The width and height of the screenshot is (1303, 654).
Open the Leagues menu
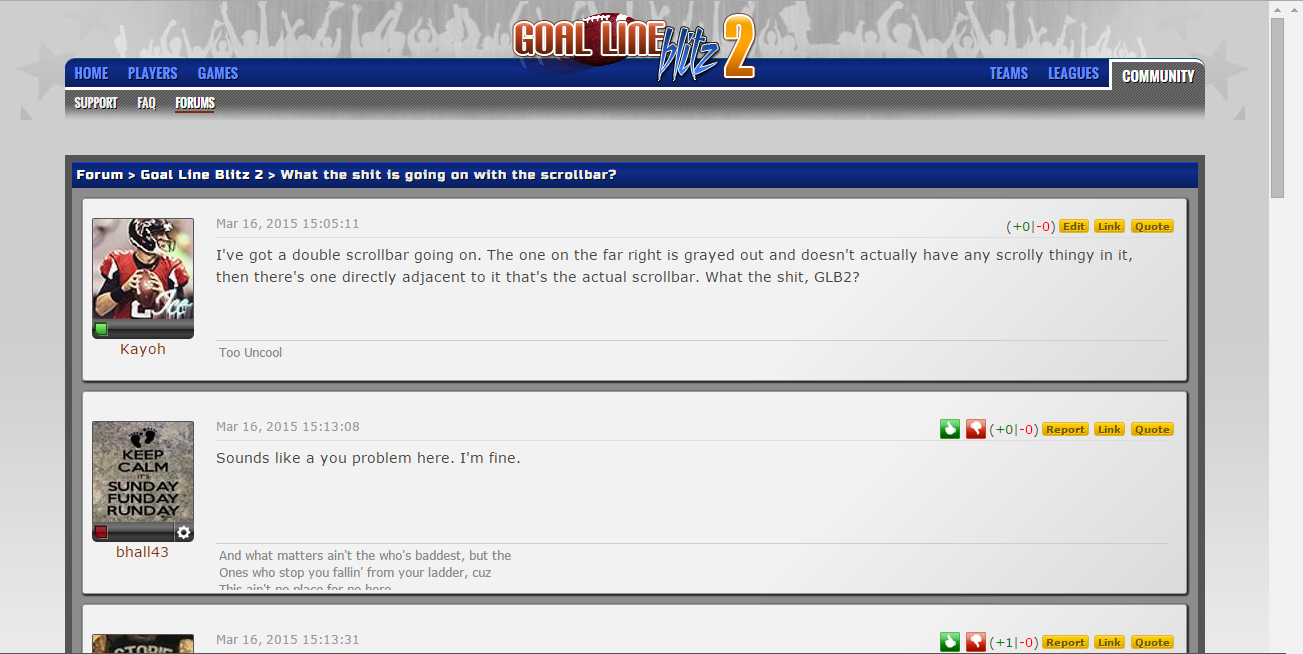coord(1073,73)
